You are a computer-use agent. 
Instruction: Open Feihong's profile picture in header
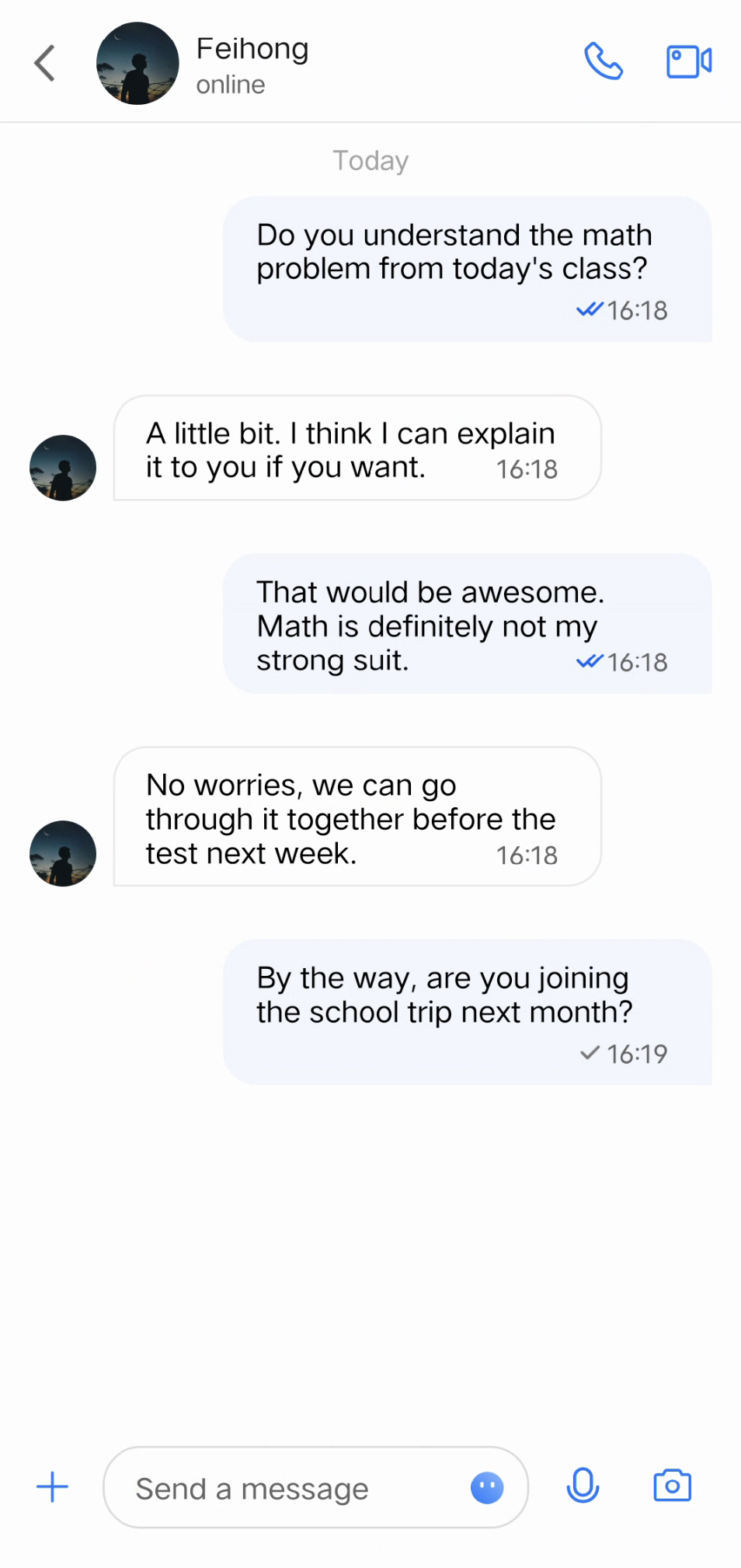(137, 63)
